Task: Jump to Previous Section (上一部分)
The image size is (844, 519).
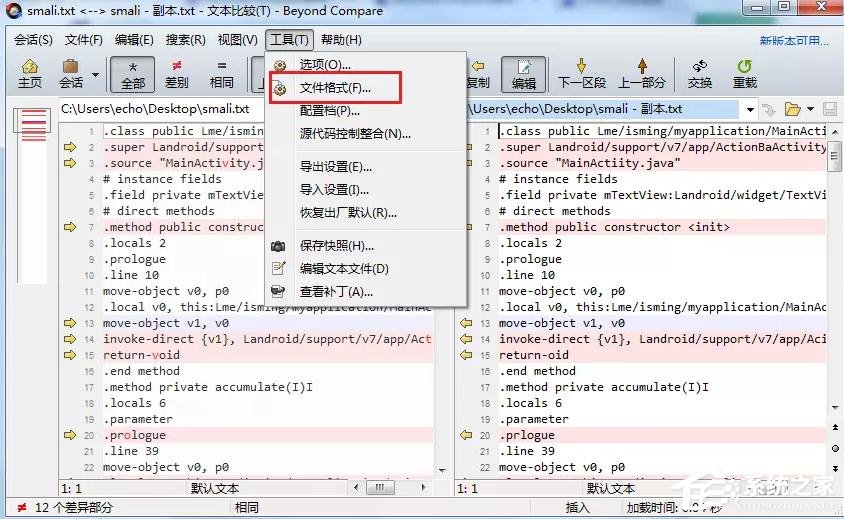Action: [x=642, y=74]
